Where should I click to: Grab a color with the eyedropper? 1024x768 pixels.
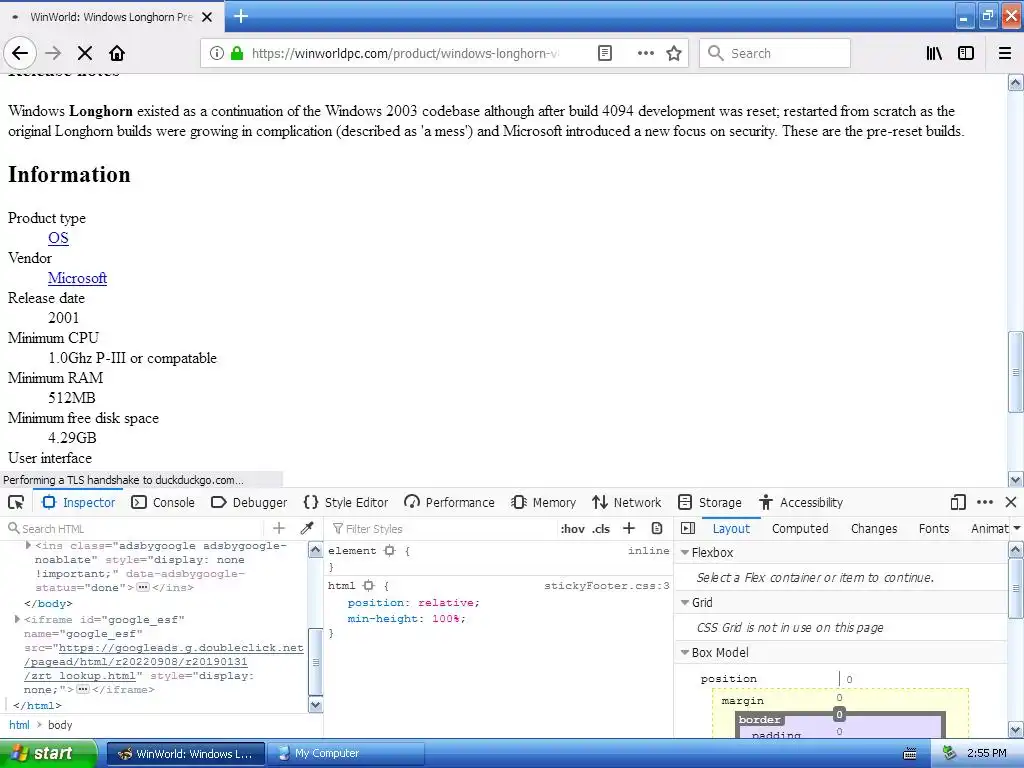pos(307,528)
